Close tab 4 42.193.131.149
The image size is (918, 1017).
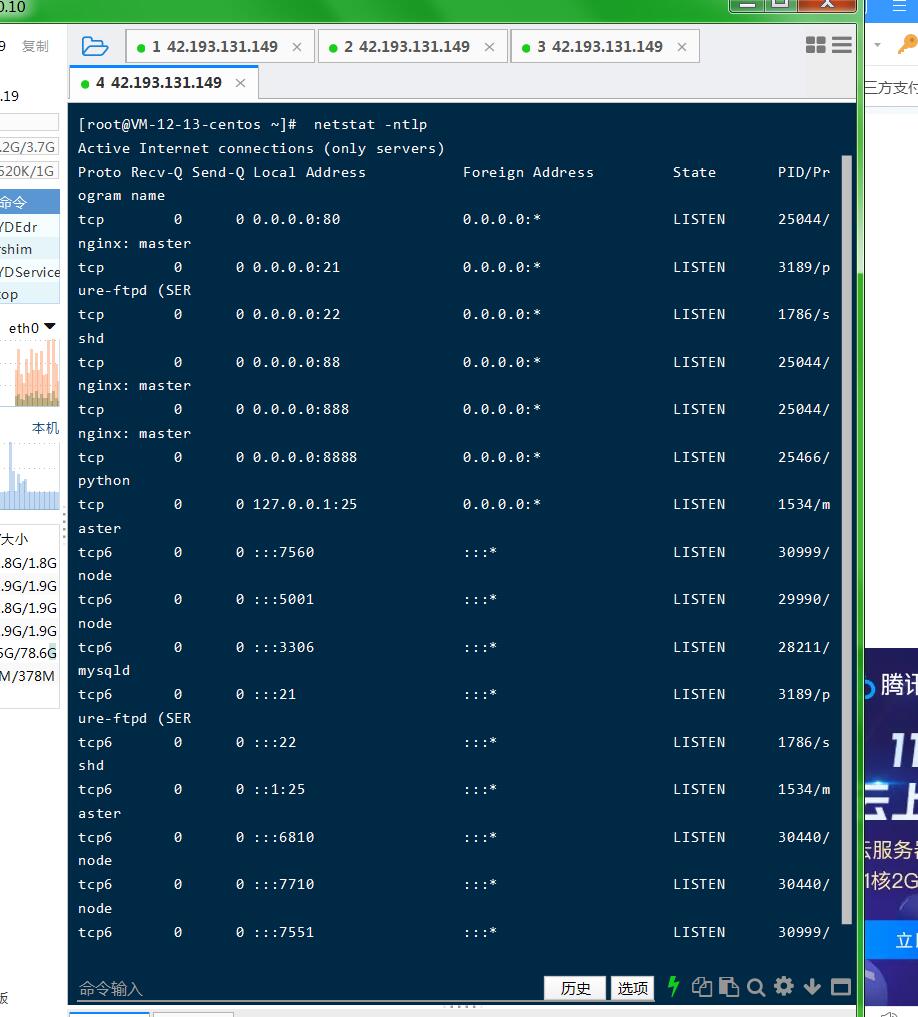pos(240,83)
